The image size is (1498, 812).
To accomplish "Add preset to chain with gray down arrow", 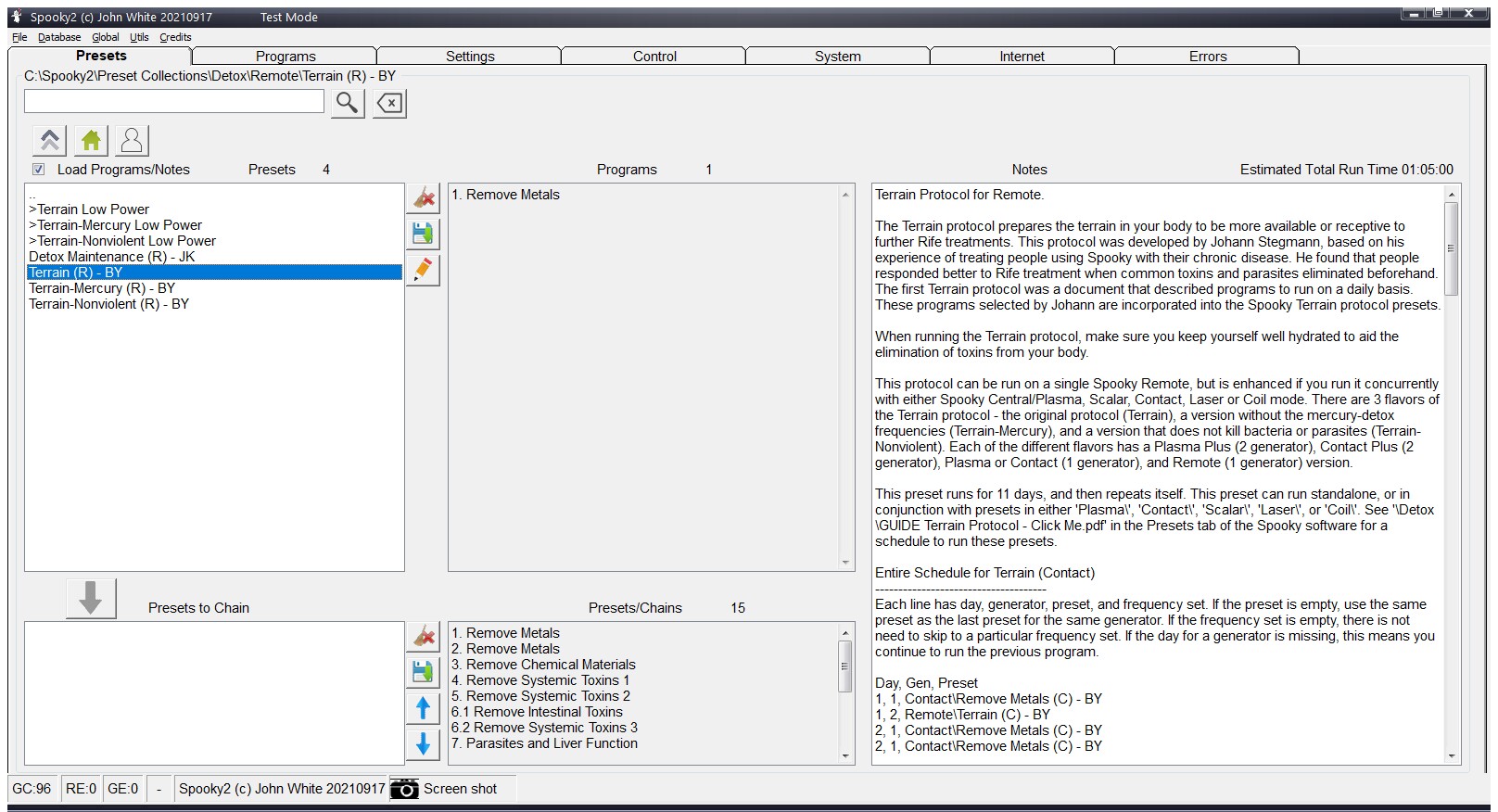I will coord(91,598).
